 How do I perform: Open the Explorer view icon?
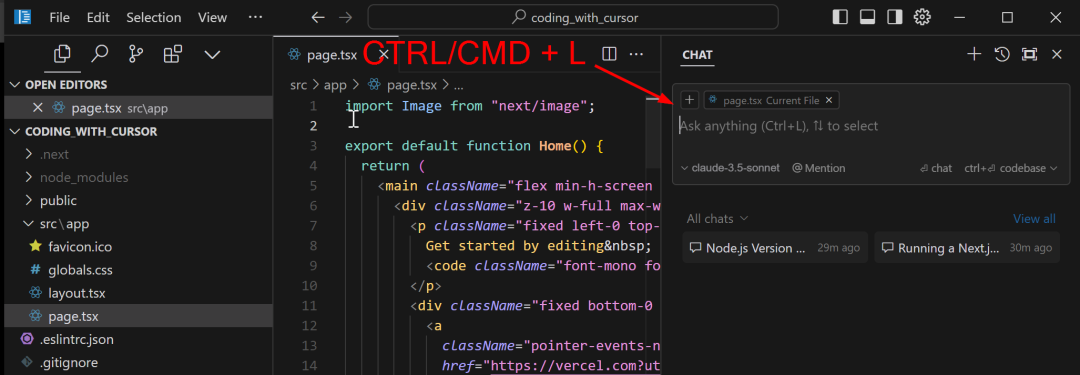coord(62,54)
